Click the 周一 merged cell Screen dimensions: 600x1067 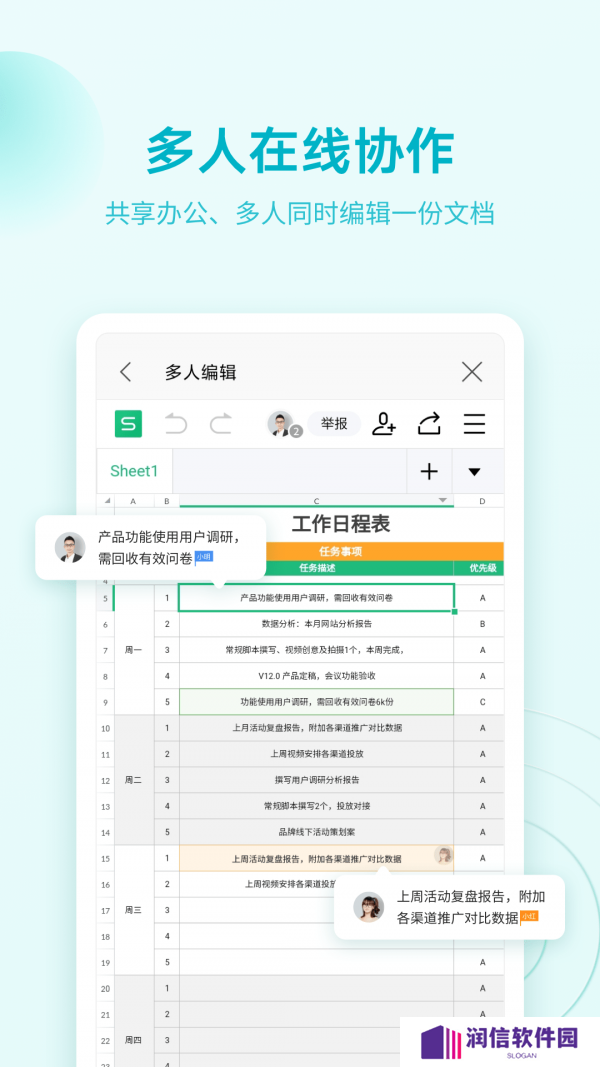point(134,650)
